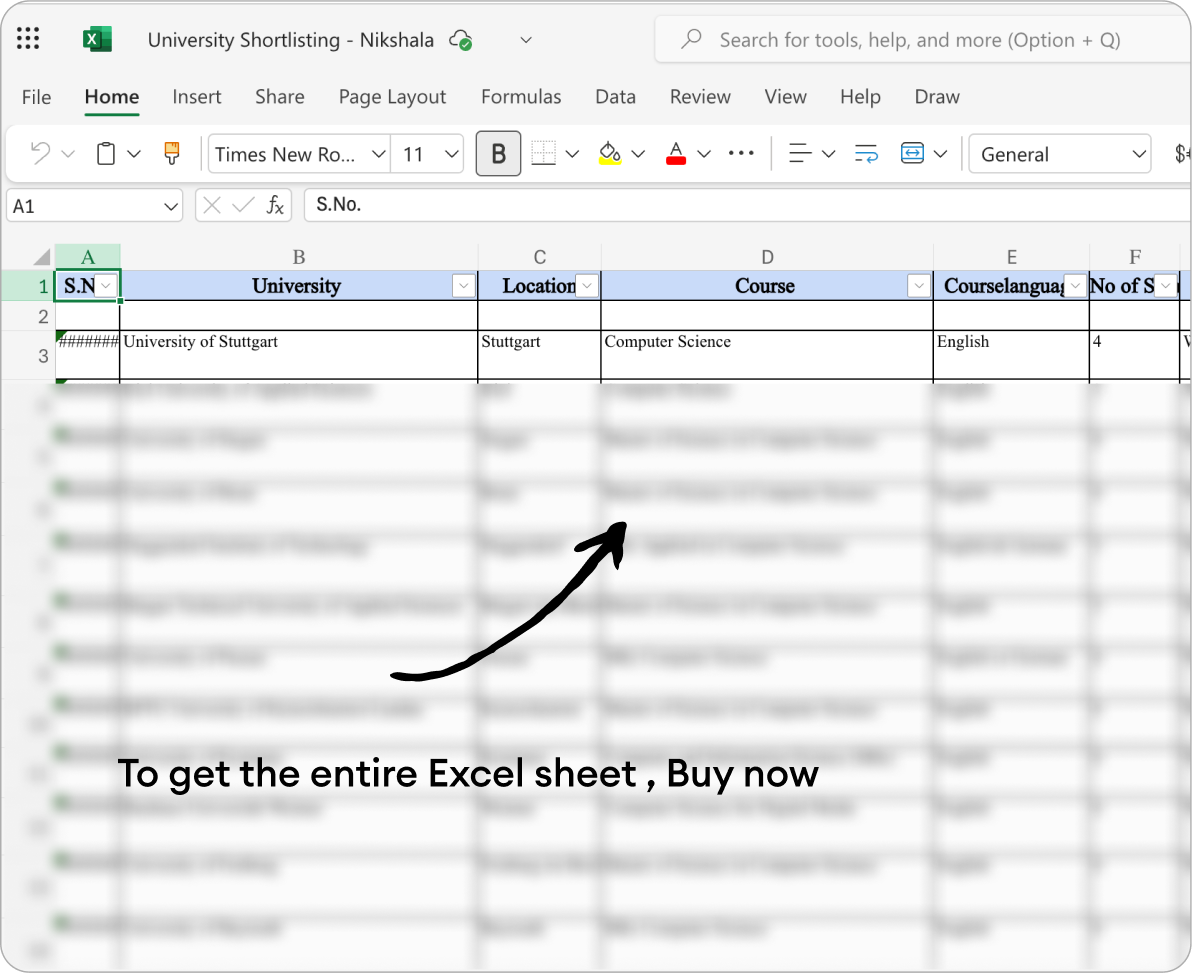Open the View tab
1192x973 pixels.
click(x=785, y=97)
